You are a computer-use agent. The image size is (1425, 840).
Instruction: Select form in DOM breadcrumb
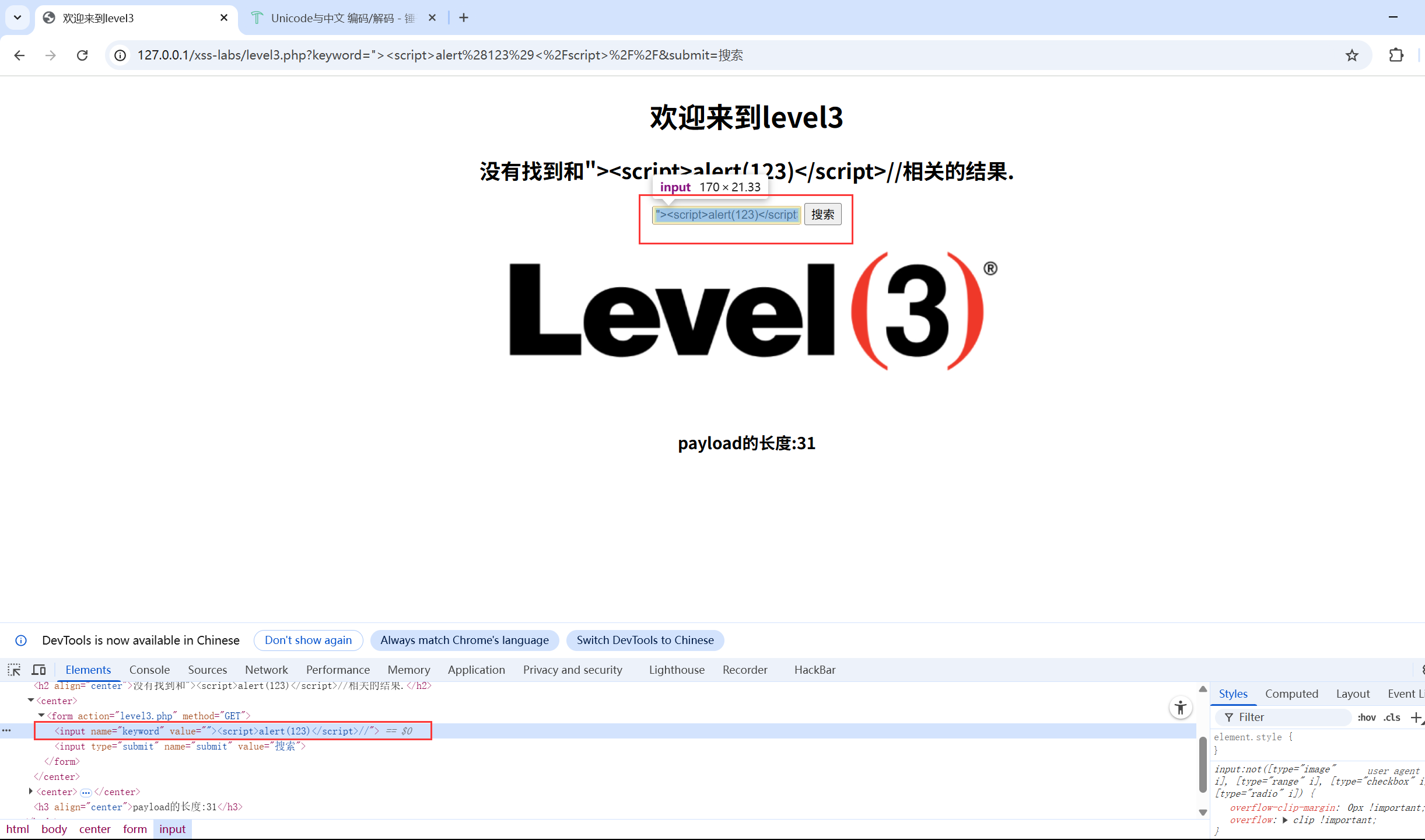[x=135, y=829]
